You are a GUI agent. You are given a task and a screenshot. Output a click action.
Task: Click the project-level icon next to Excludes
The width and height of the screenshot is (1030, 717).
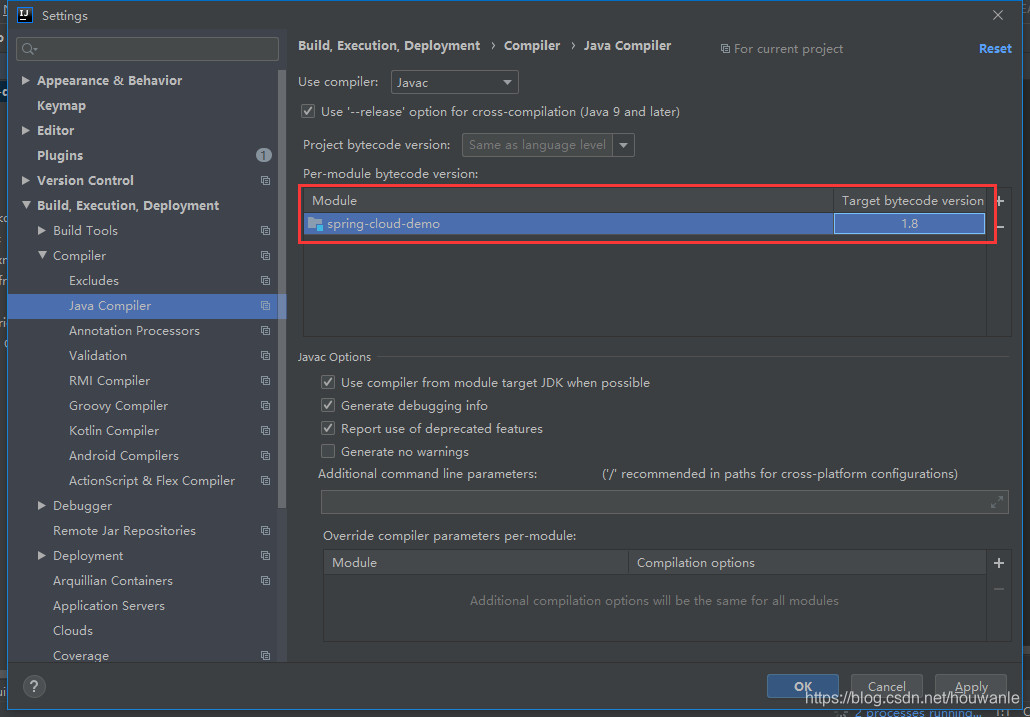tap(265, 280)
